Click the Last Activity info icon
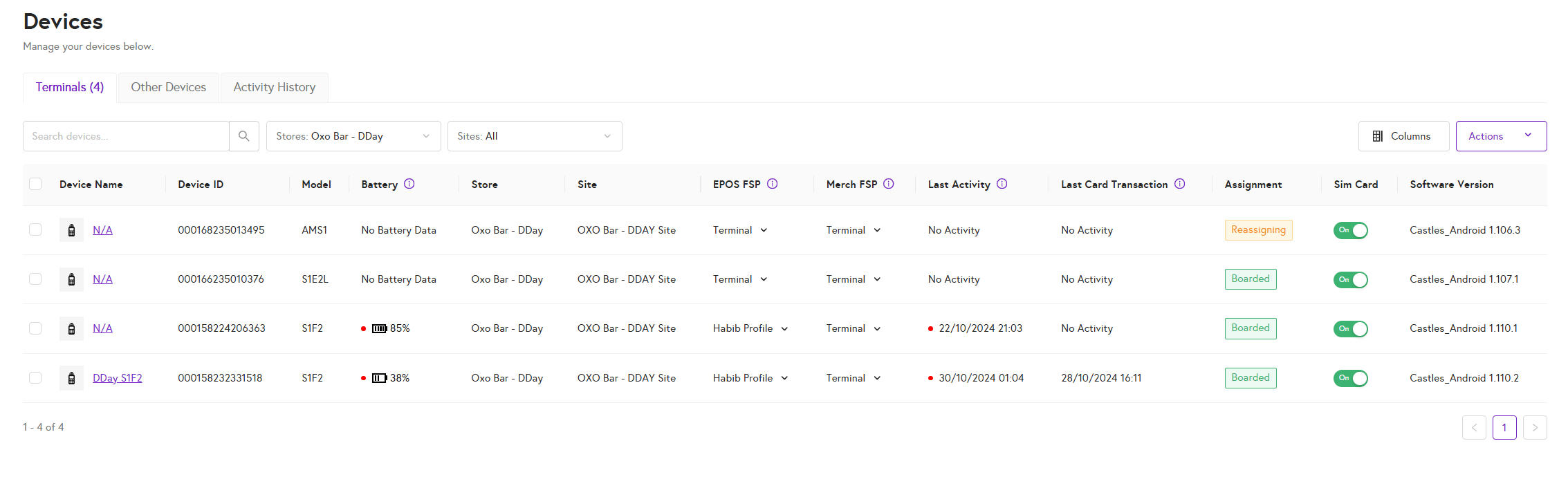Image resolution: width=1568 pixels, height=488 pixels. tap(1002, 184)
